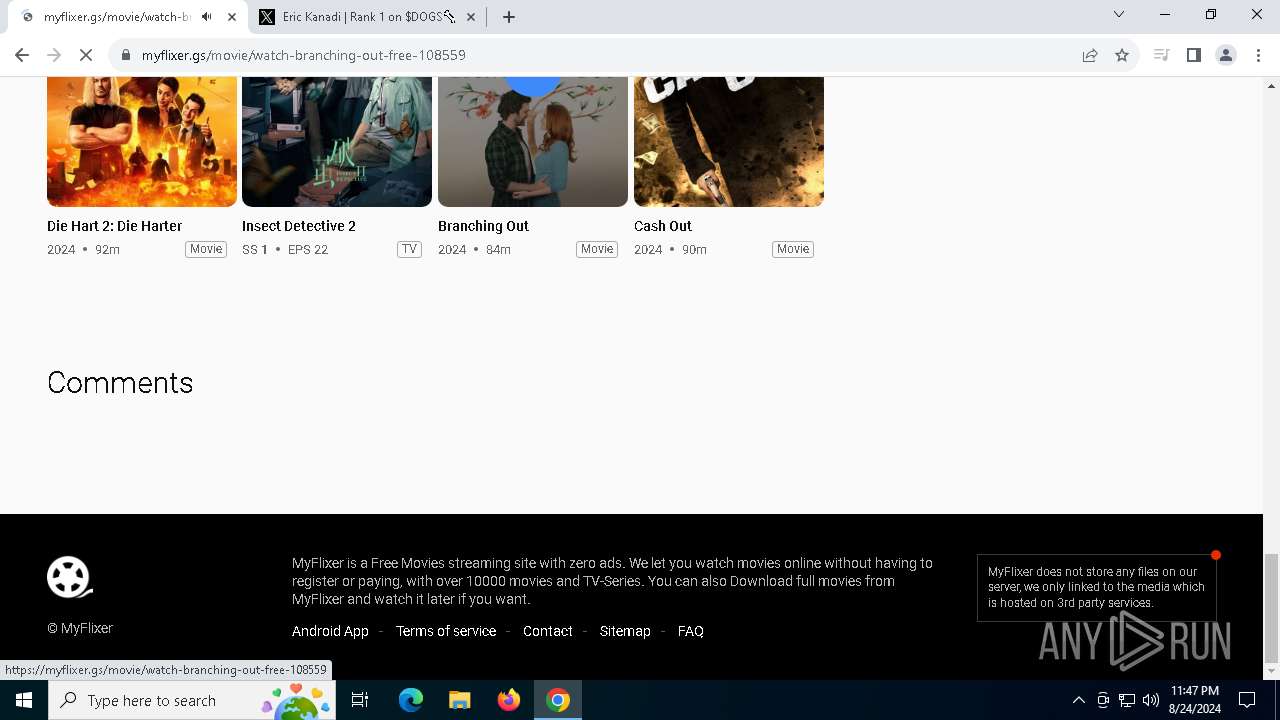Image resolution: width=1280 pixels, height=720 pixels.
Task: Open the volume control in the tray
Action: click(1150, 700)
